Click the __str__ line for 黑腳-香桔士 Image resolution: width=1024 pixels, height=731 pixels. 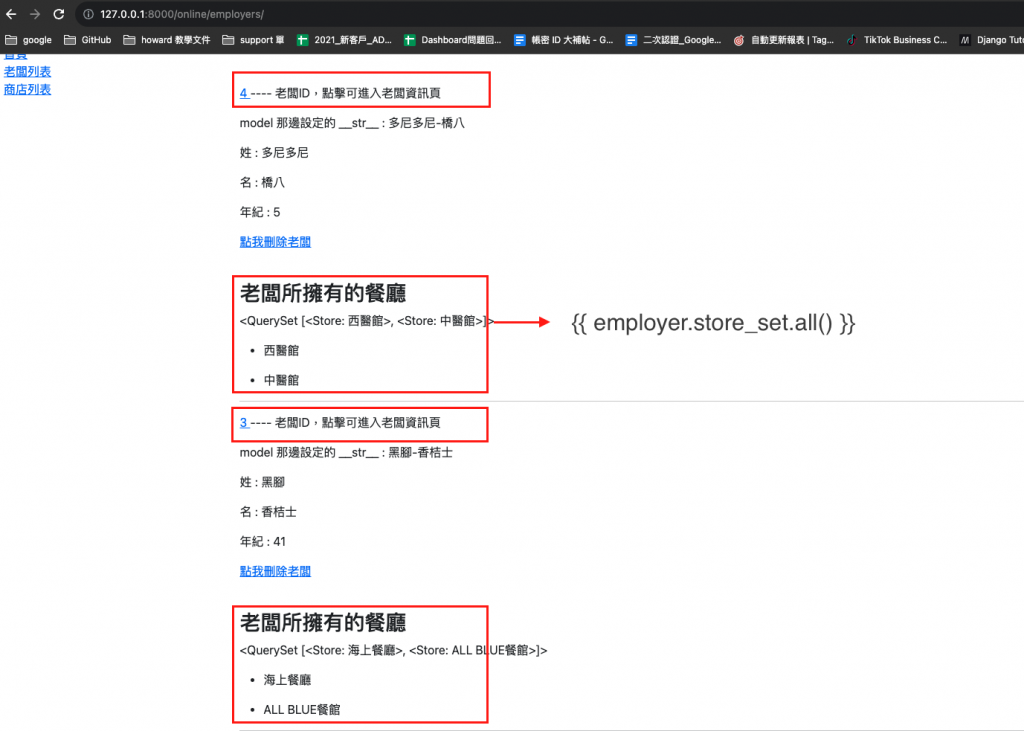[x=346, y=452]
